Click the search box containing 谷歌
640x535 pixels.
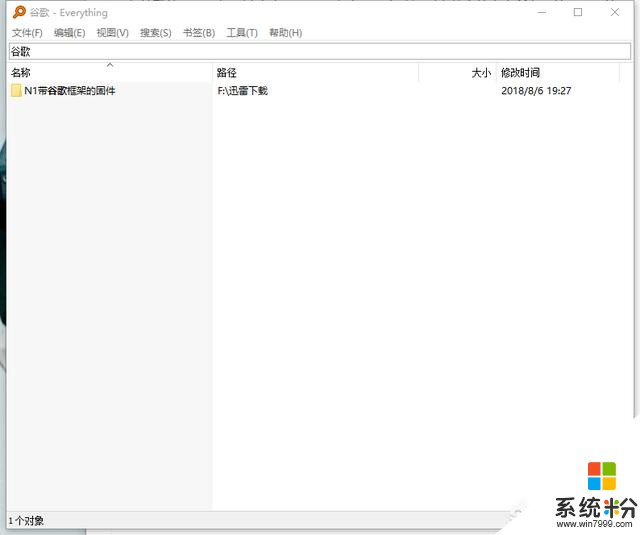tap(320, 51)
